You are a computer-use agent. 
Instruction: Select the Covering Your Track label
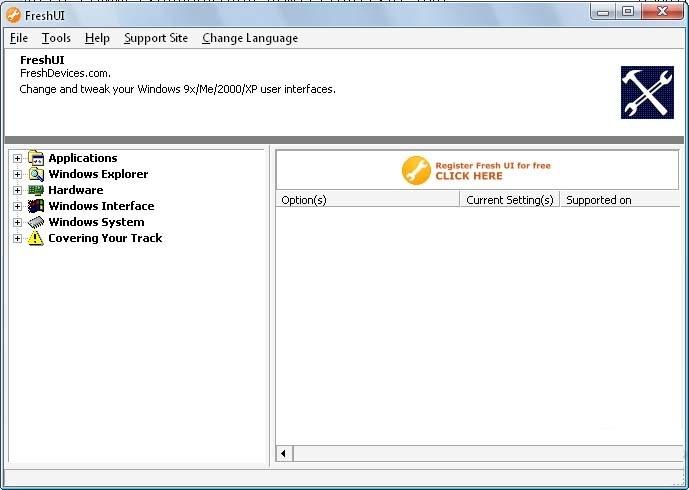(105, 238)
